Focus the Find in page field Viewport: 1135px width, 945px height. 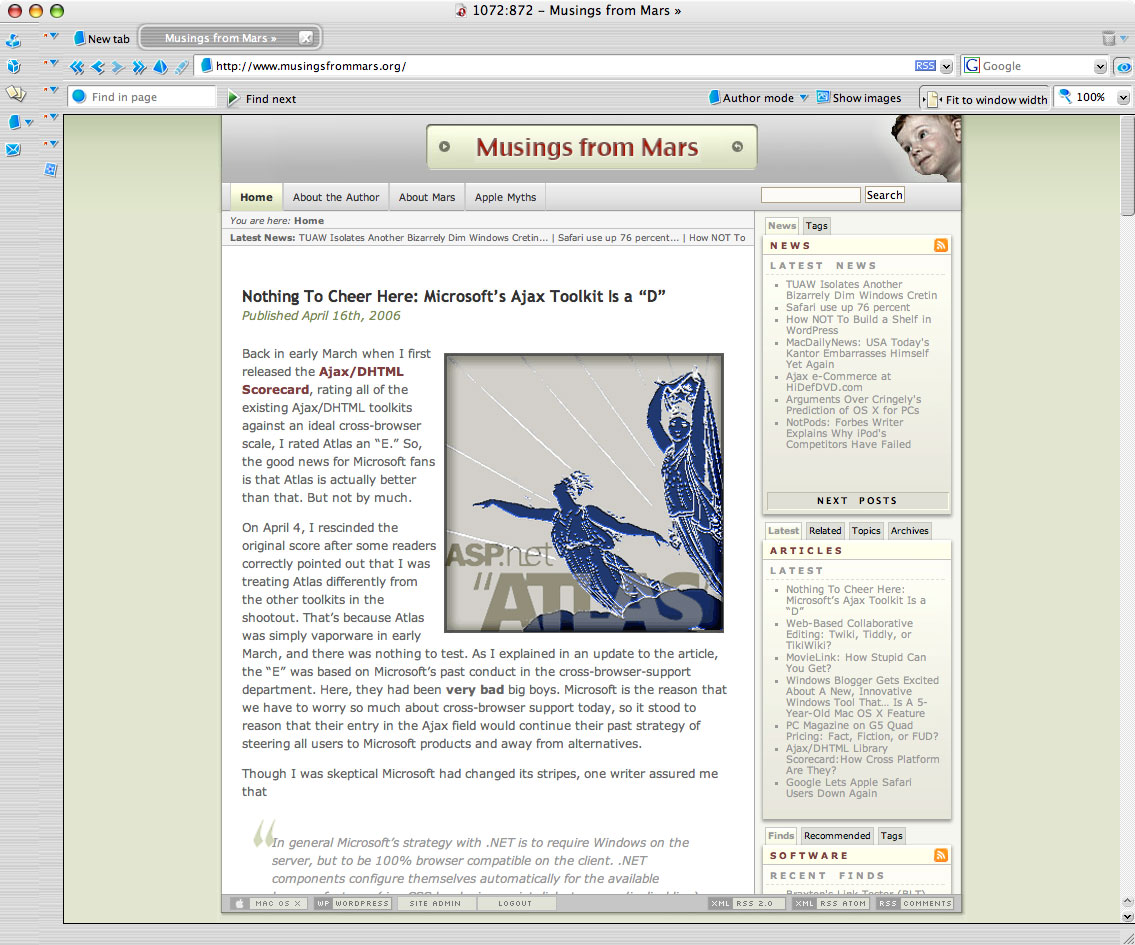143,97
